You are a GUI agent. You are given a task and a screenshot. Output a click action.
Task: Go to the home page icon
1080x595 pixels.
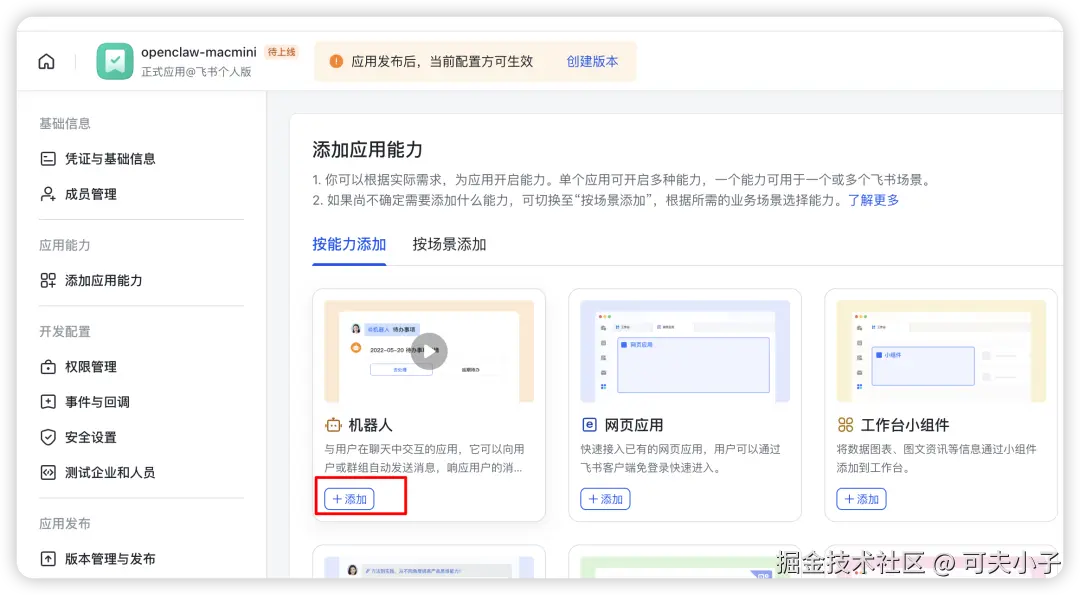pyautogui.click(x=46, y=61)
